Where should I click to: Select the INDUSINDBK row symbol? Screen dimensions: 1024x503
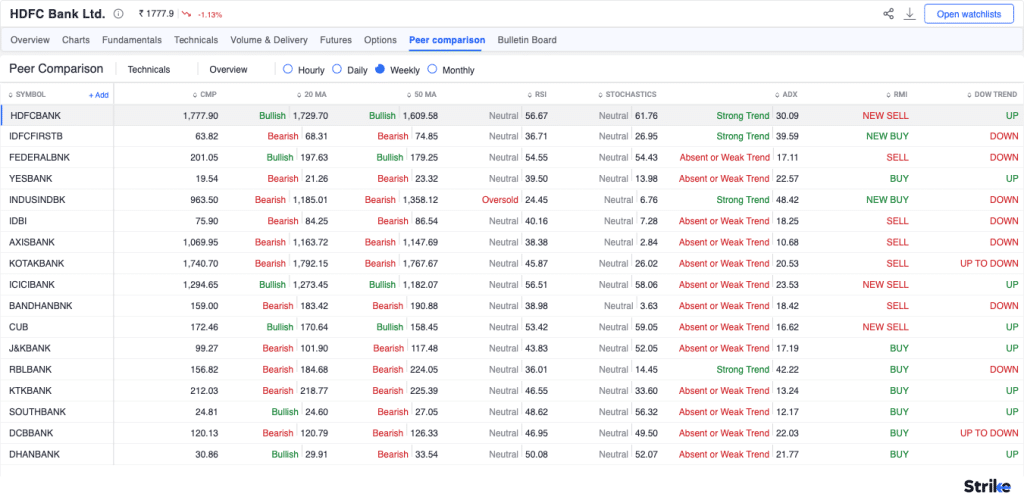[x=36, y=200]
